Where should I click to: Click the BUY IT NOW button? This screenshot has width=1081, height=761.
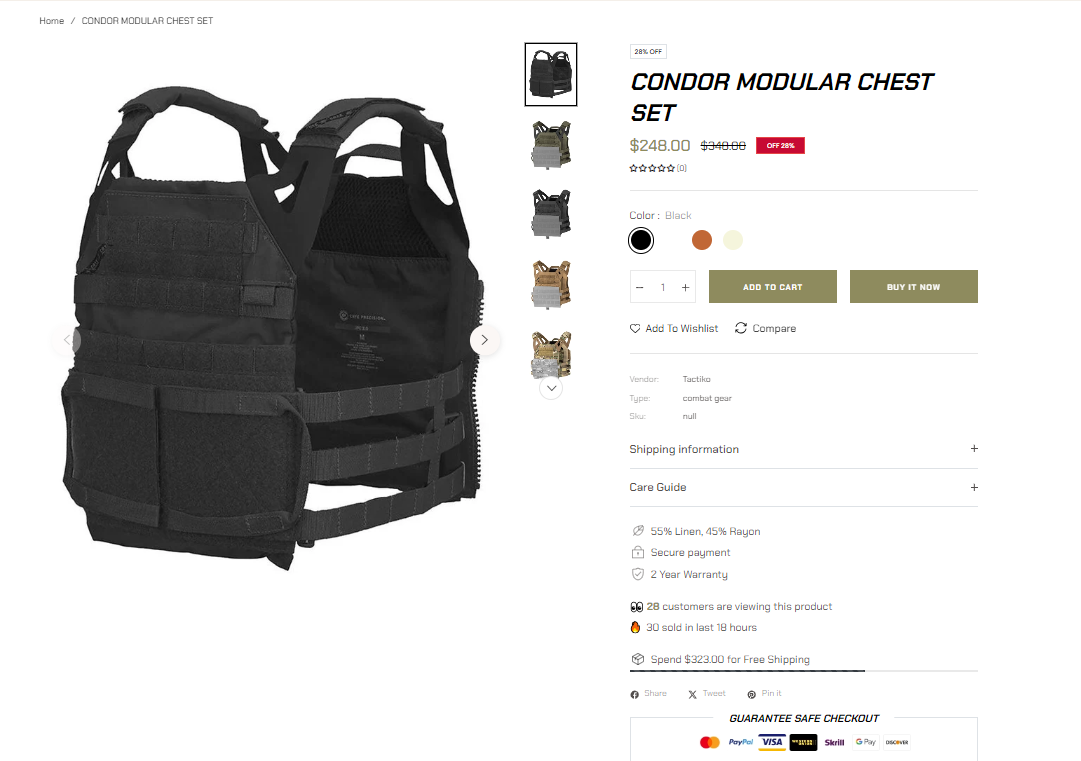pos(913,287)
